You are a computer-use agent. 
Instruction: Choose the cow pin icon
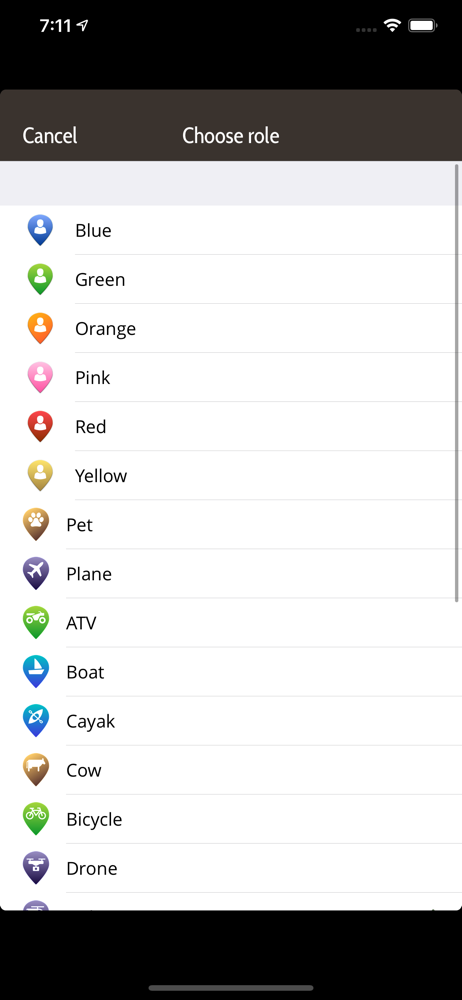coord(36,770)
